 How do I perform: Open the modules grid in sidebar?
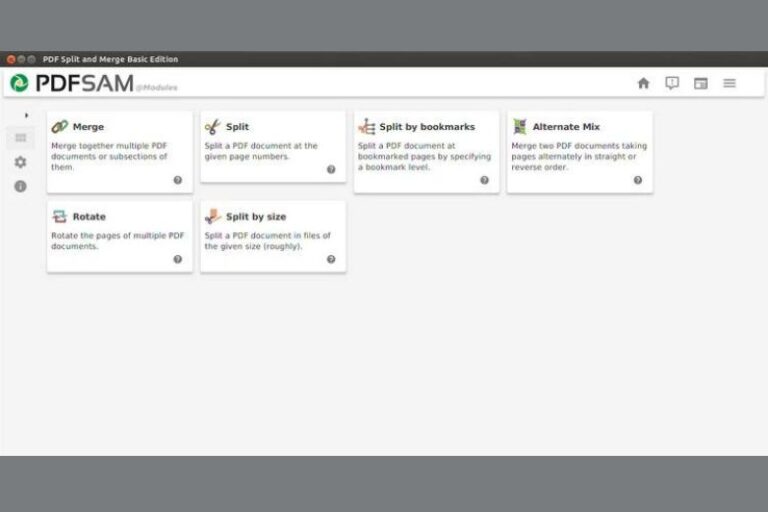(x=20, y=138)
